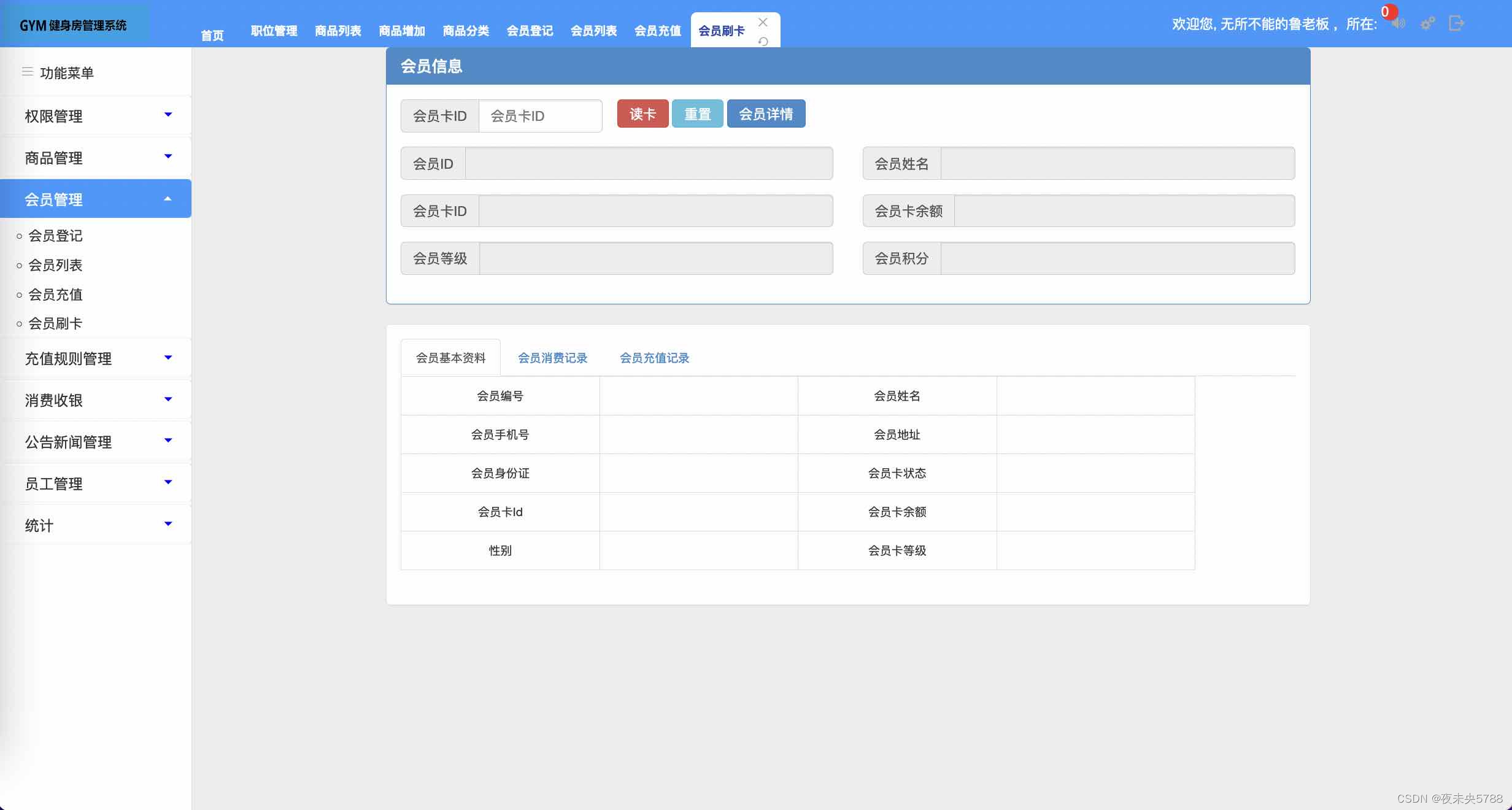
Task: Focus the 会员卡ID input field
Action: (539, 116)
